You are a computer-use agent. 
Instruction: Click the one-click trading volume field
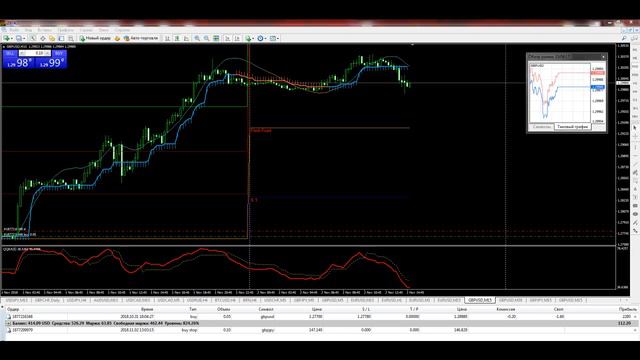[x=35, y=53]
